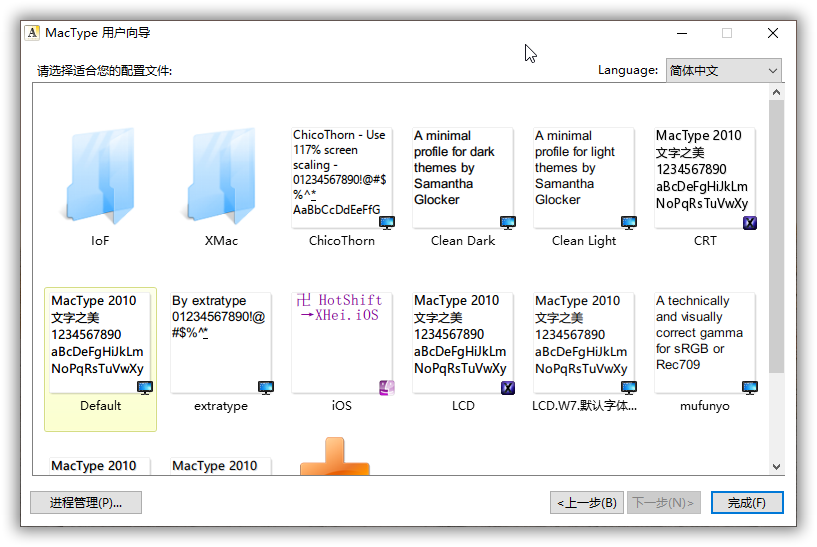
Task: Select the iOS HotShift profile
Action: coord(342,343)
